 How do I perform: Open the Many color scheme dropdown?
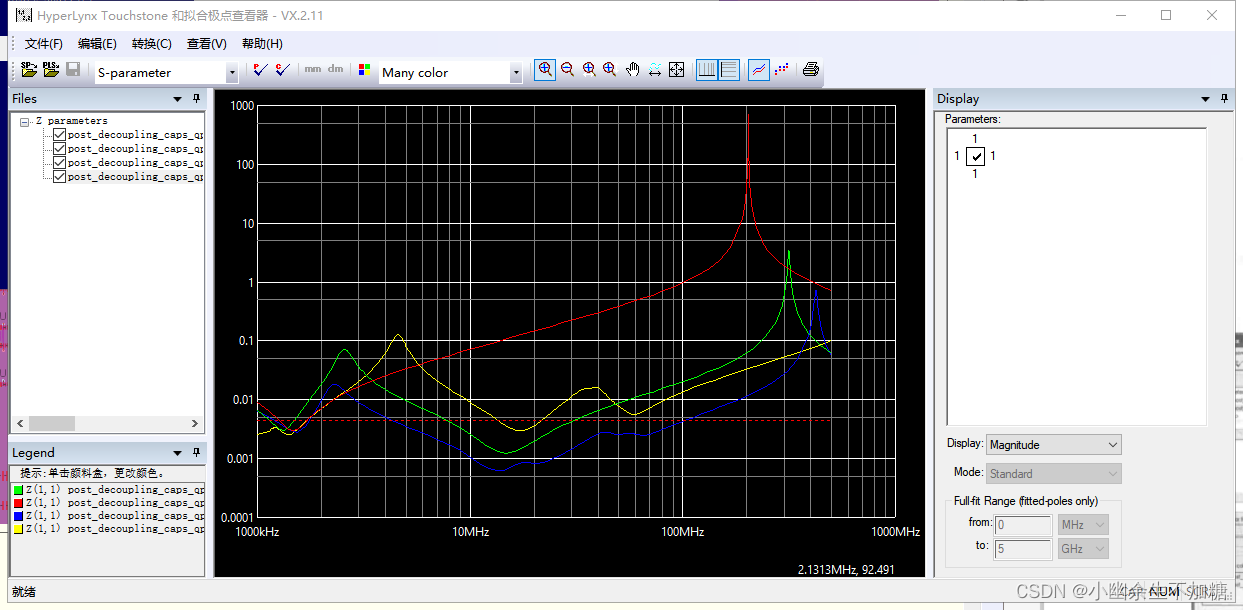pyautogui.click(x=516, y=72)
